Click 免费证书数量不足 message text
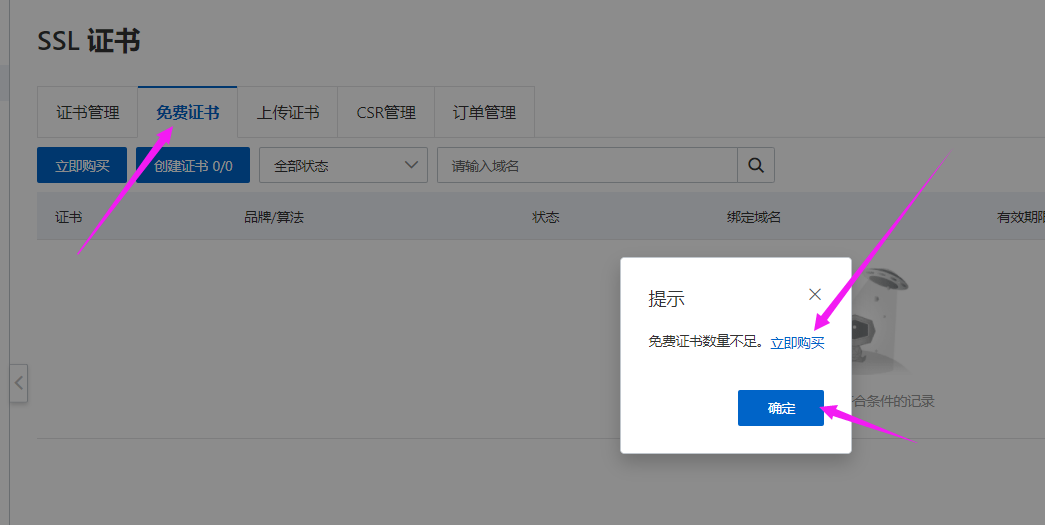This screenshot has width=1045, height=525. click(705, 342)
